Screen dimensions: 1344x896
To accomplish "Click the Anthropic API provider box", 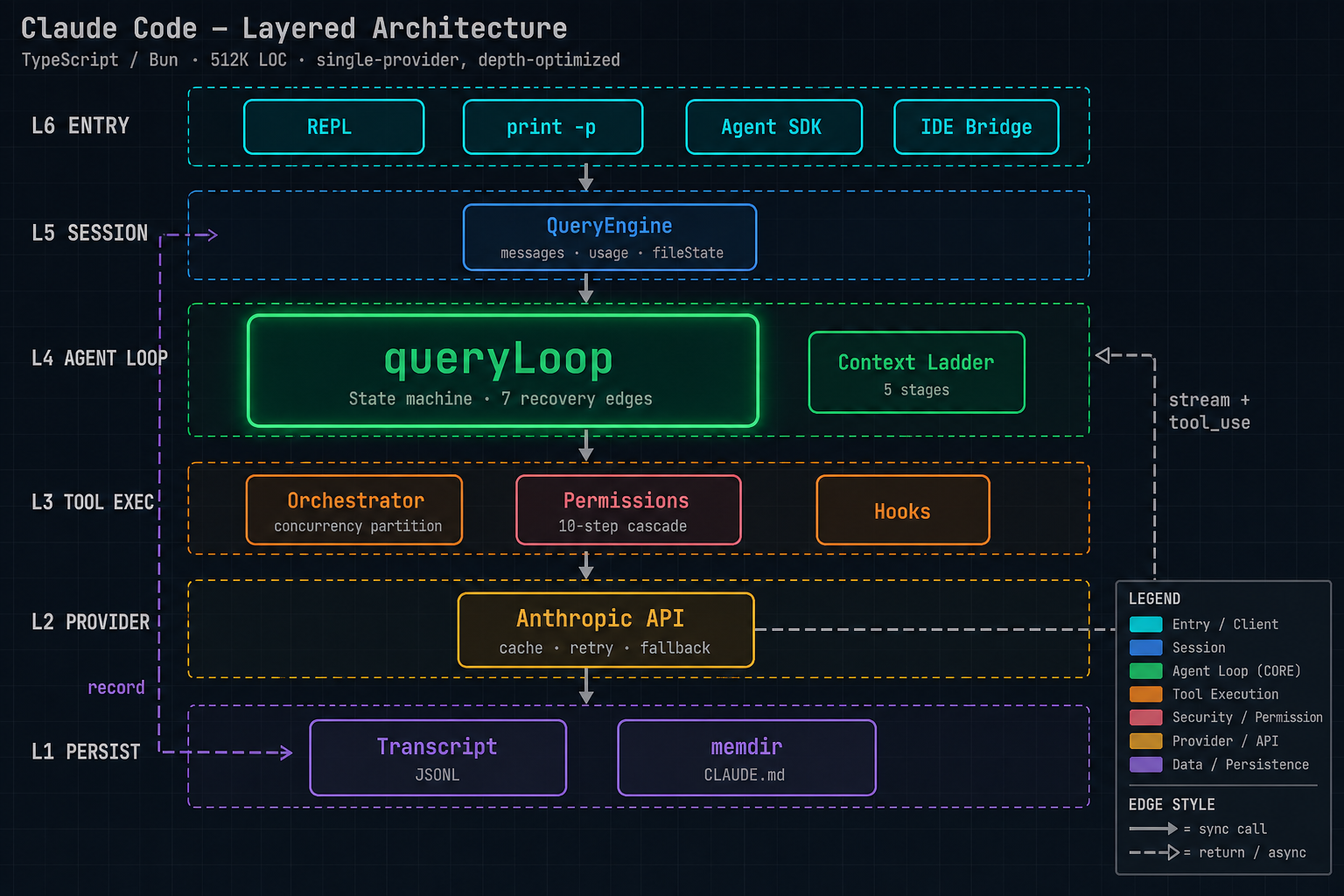I will (606, 630).
